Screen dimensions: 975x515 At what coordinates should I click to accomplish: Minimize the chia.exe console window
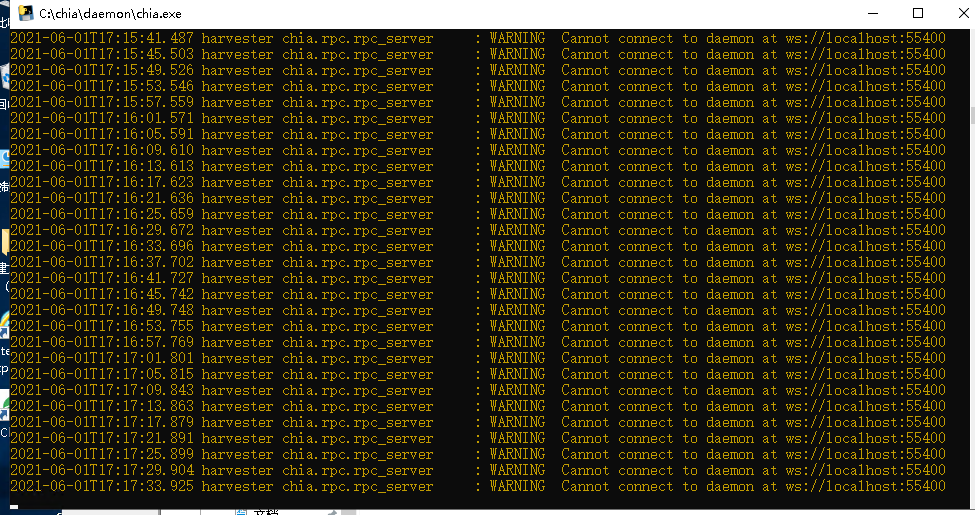(x=873, y=13)
